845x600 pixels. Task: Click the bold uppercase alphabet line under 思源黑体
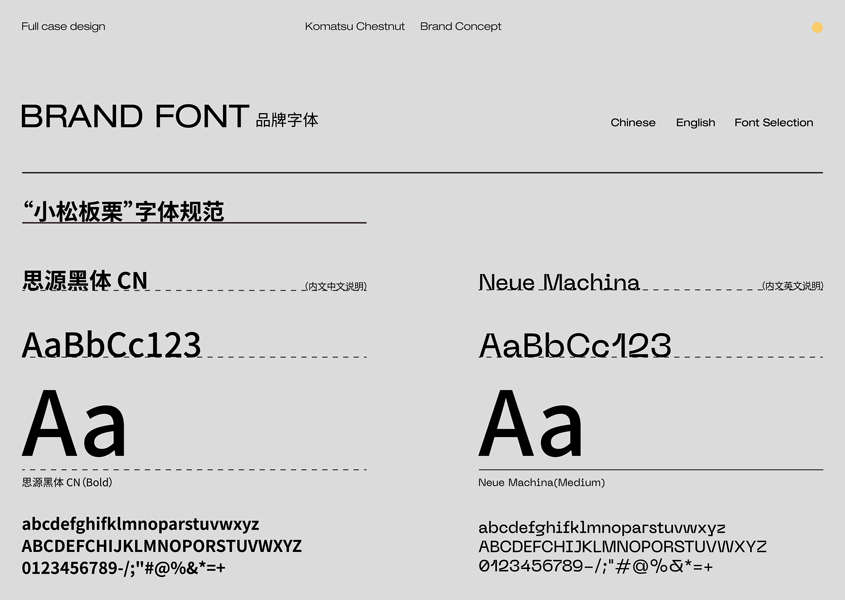pyautogui.click(x=162, y=546)
